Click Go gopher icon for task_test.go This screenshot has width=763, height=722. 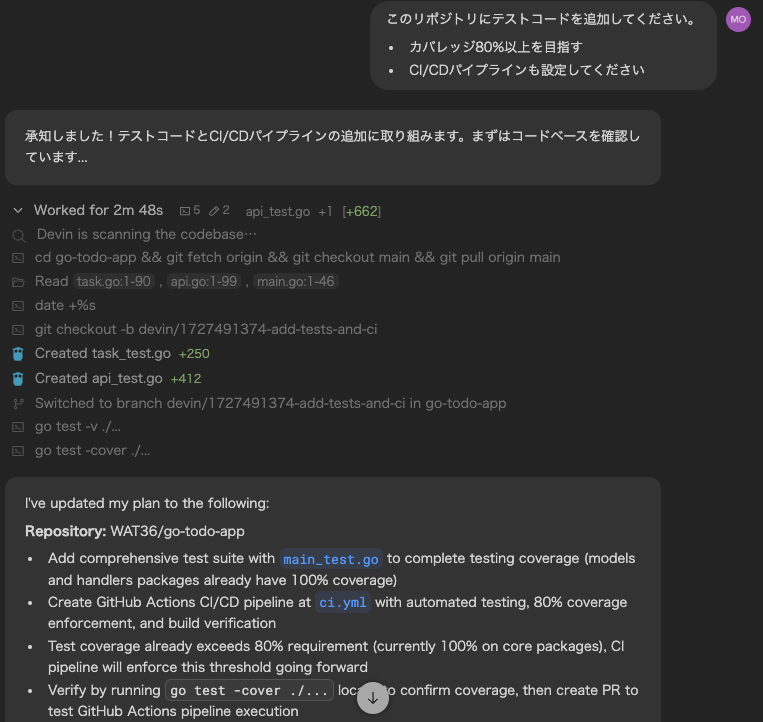pyautogui.click(x=18, y=354)
